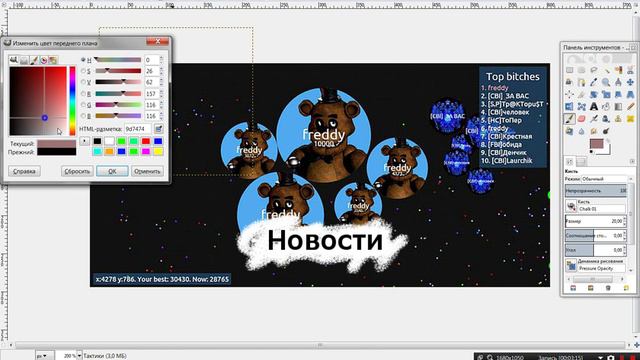Select the Zoom magnifier tool
Image resolution: width=640 pixels, height=360 pixels.
pyautogui.click(x=606, y=82)
